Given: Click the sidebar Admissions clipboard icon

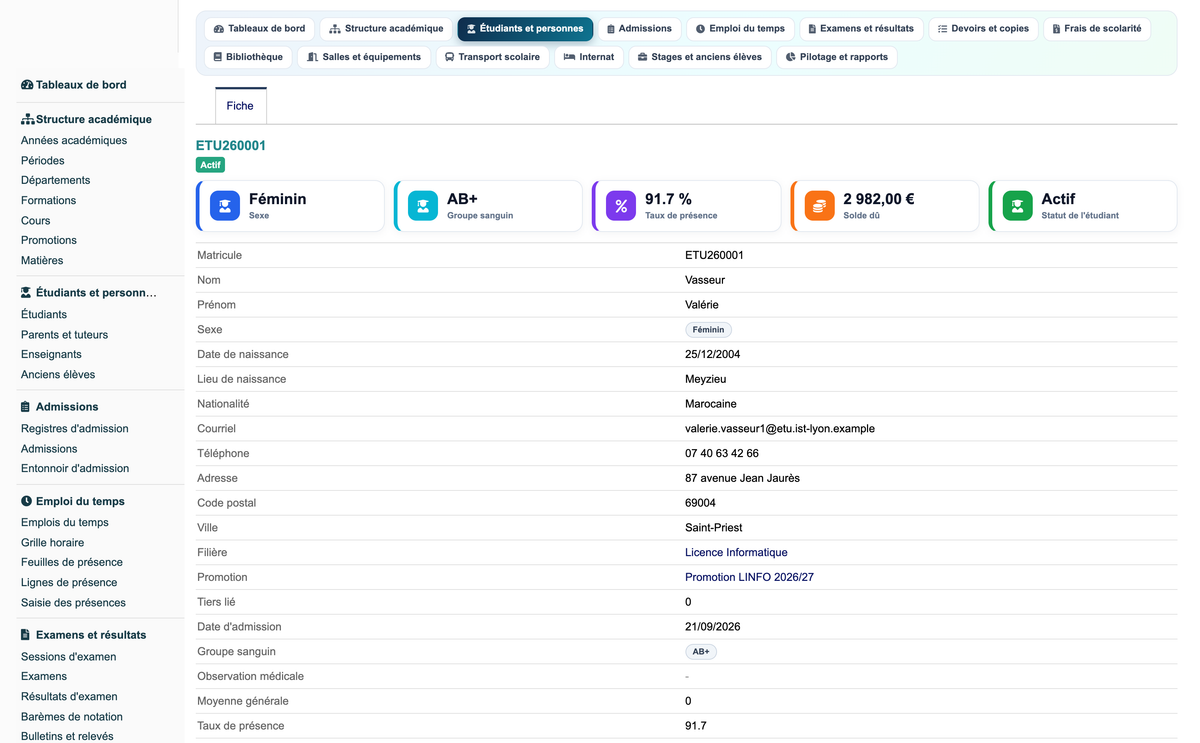Looking at the screenshot, I should 26,407.
